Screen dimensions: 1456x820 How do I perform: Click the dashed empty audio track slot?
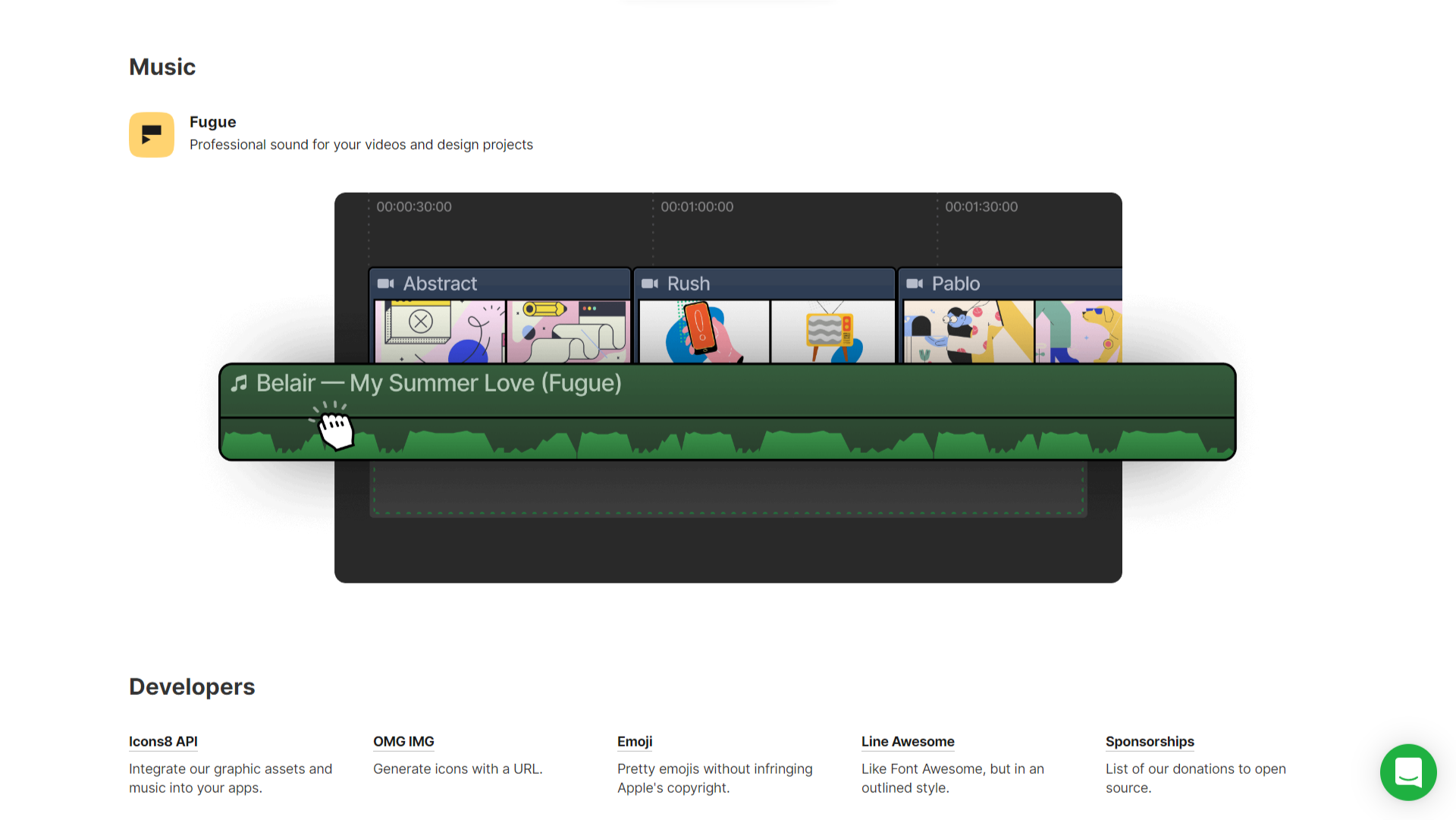tap(728, 489)
